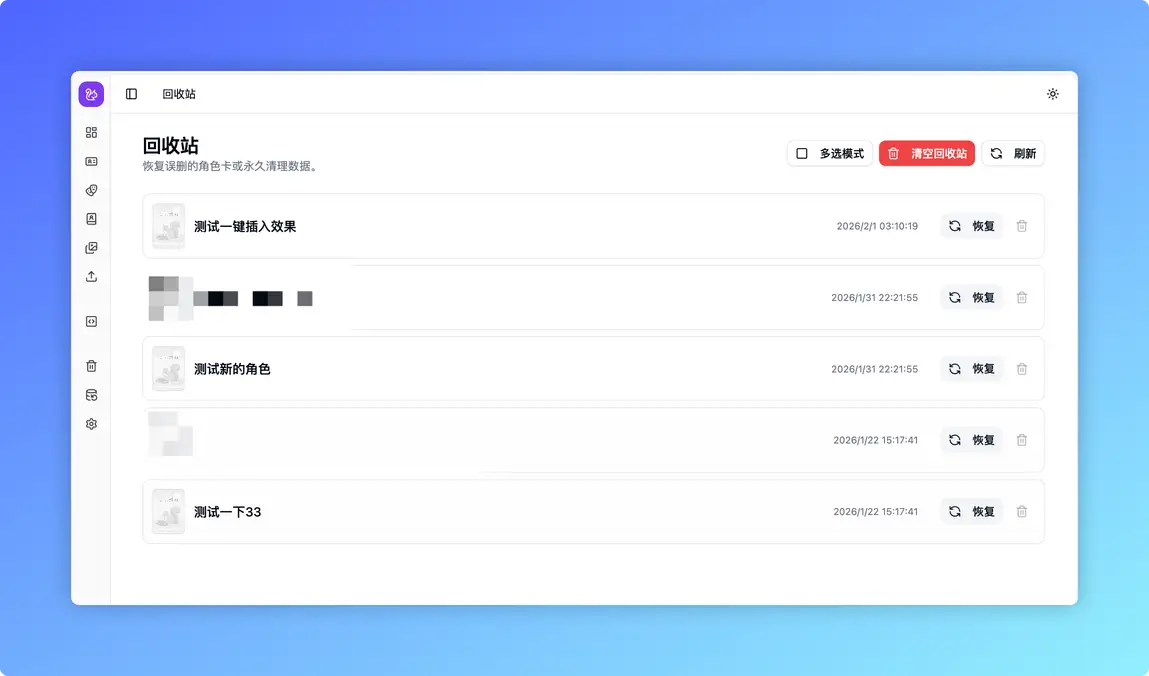Select the 测试一键插入效果 card title
The height and width of the screenshot is (676, 1149).
coord(245,226)
